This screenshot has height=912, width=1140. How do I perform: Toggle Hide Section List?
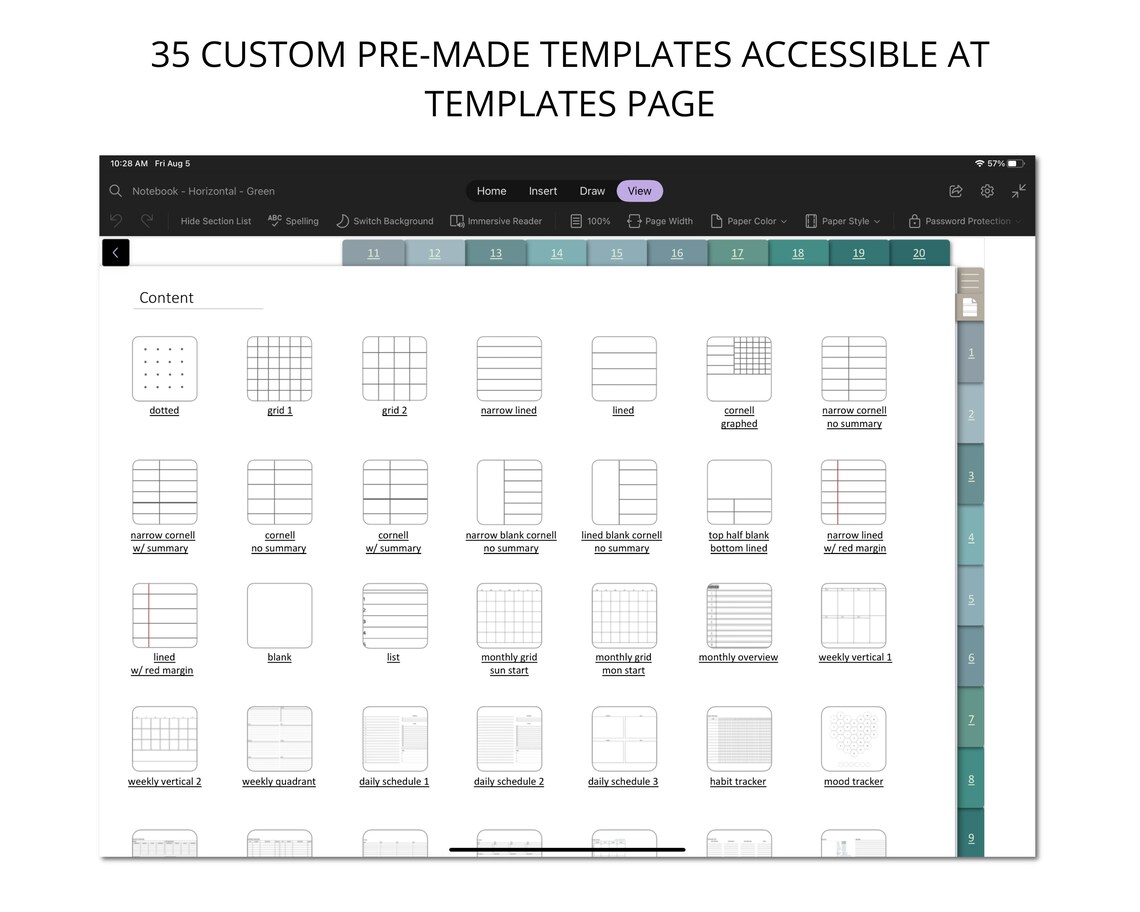pyautogui.click(x=215, y=221)
